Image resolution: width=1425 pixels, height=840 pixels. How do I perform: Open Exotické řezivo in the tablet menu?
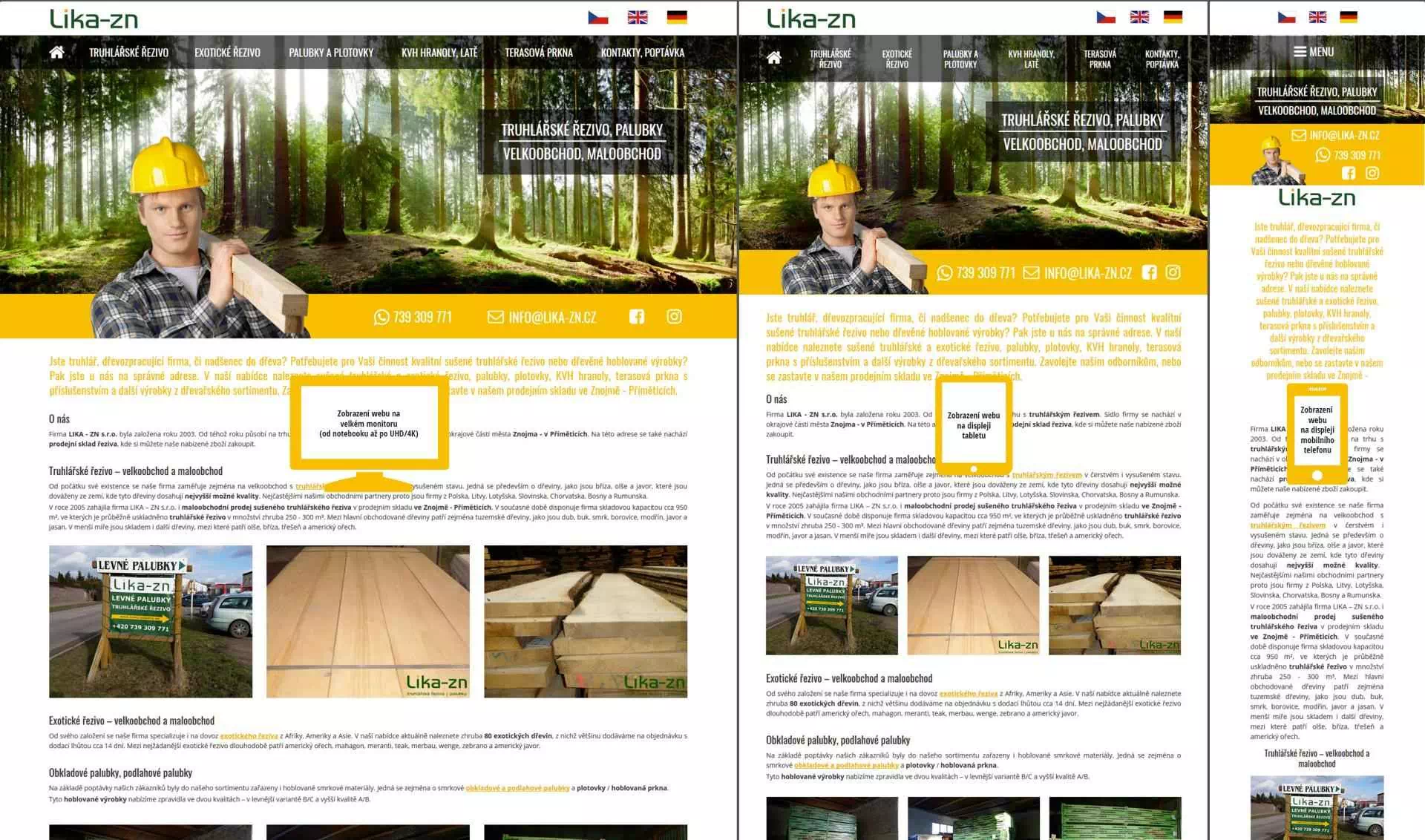point(897,59)
